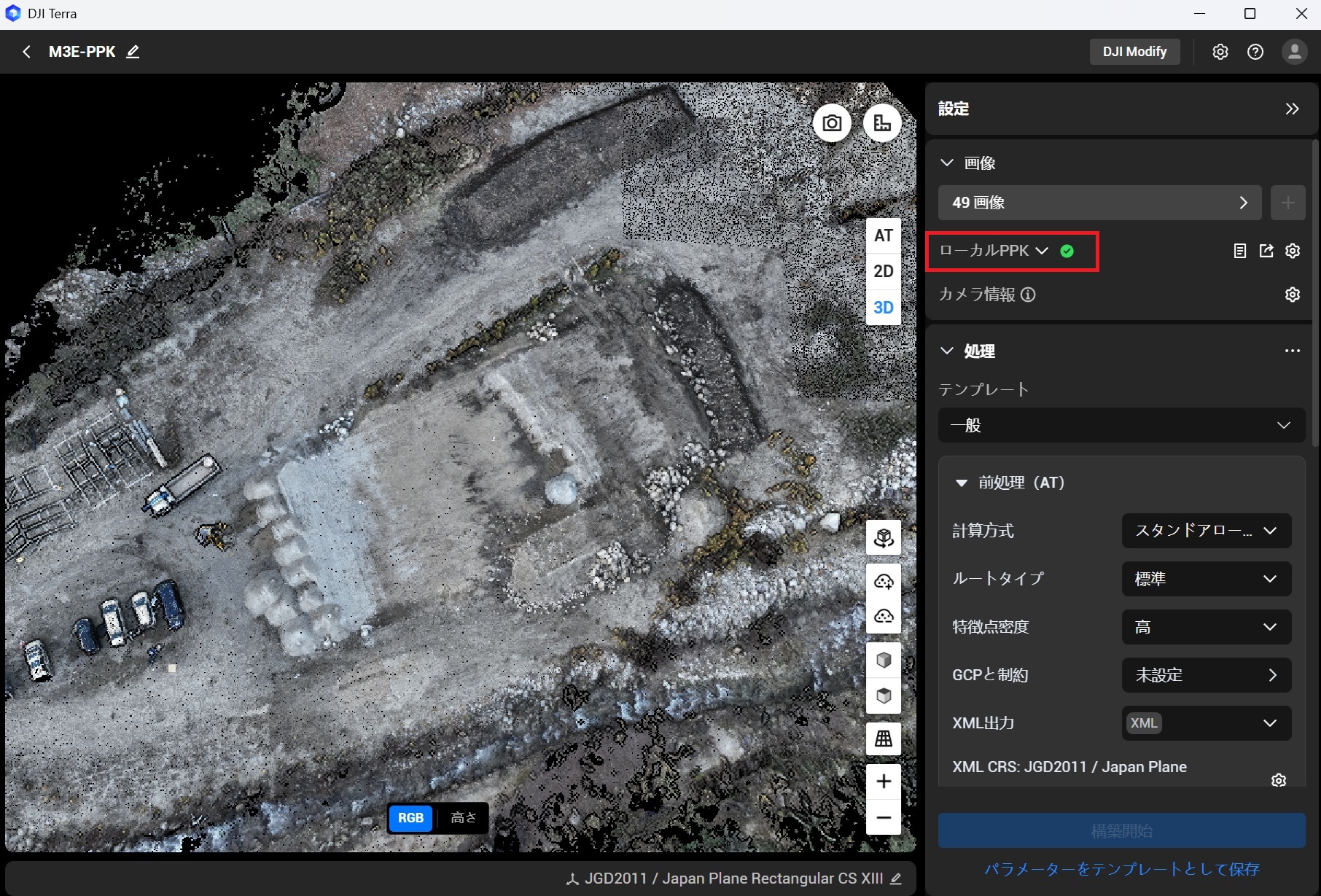Open the measurement tool icon
The height and width of the screenshot is (896, 1321).
(x=882, y=123)
